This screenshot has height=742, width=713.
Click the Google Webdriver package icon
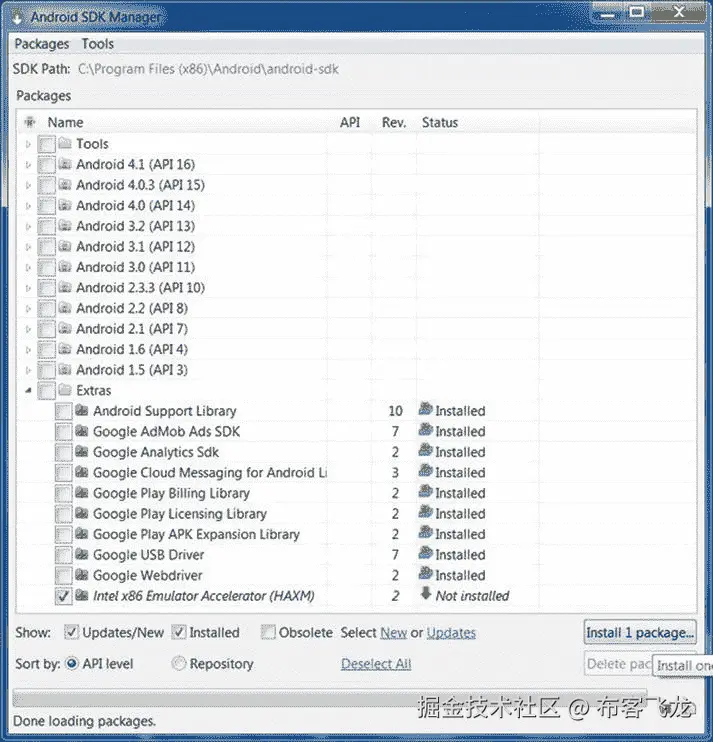[x=82, y=575]
